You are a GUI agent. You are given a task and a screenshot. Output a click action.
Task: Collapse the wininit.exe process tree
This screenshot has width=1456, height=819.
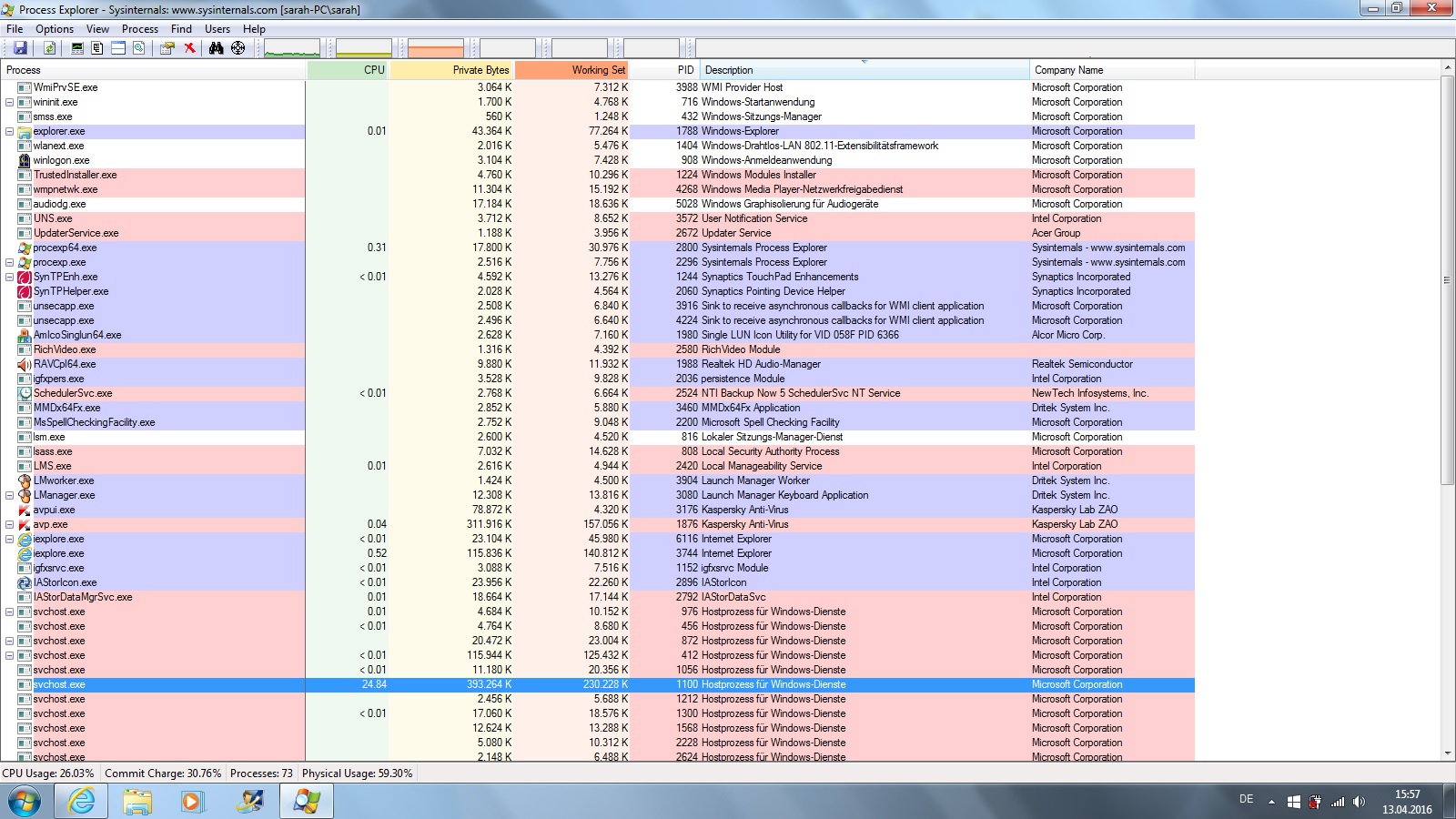click(9, 102)
